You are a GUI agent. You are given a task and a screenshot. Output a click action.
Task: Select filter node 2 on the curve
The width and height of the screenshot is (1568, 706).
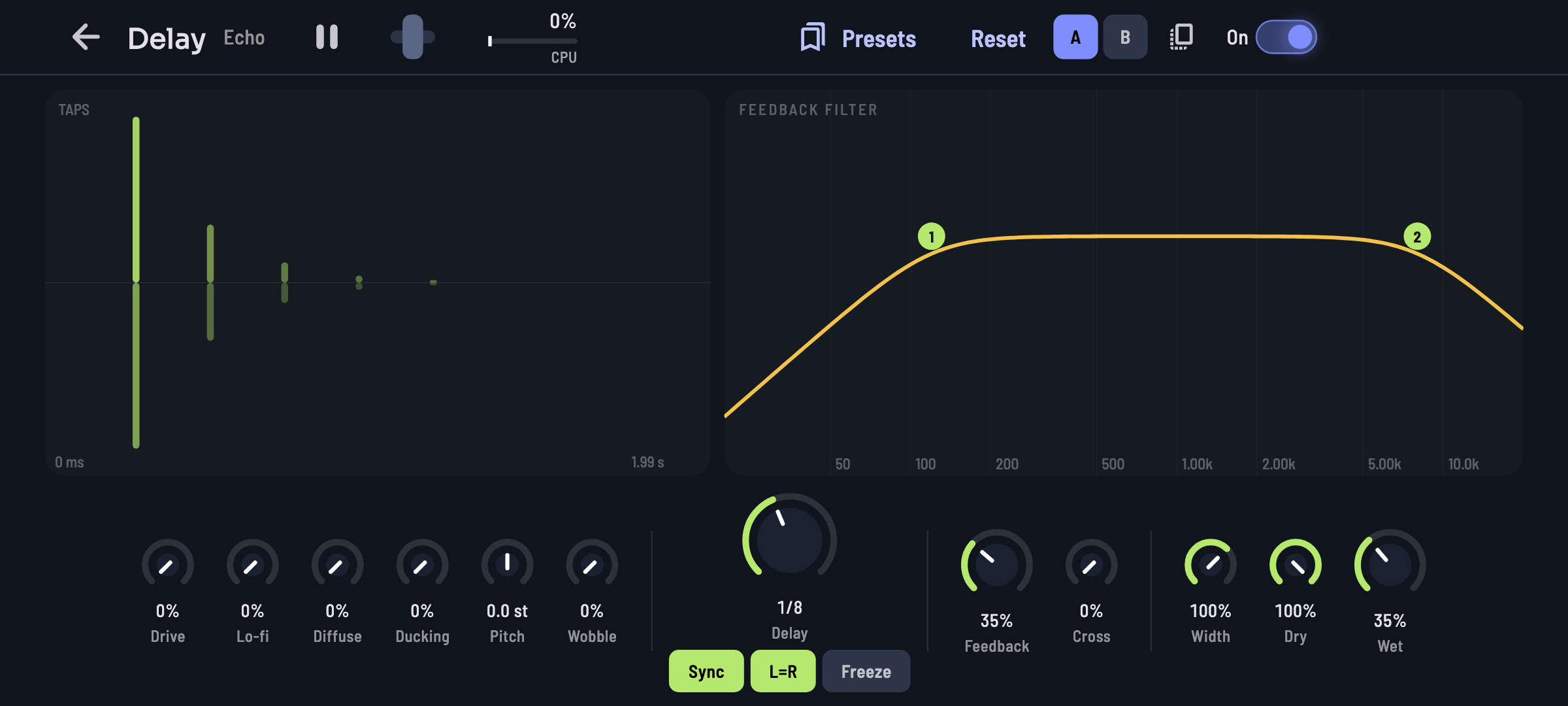coord(1417,237)
